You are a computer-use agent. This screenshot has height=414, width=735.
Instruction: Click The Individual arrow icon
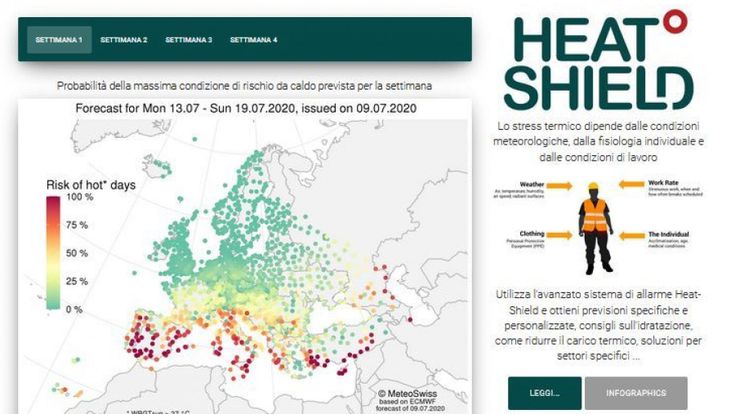632,236
